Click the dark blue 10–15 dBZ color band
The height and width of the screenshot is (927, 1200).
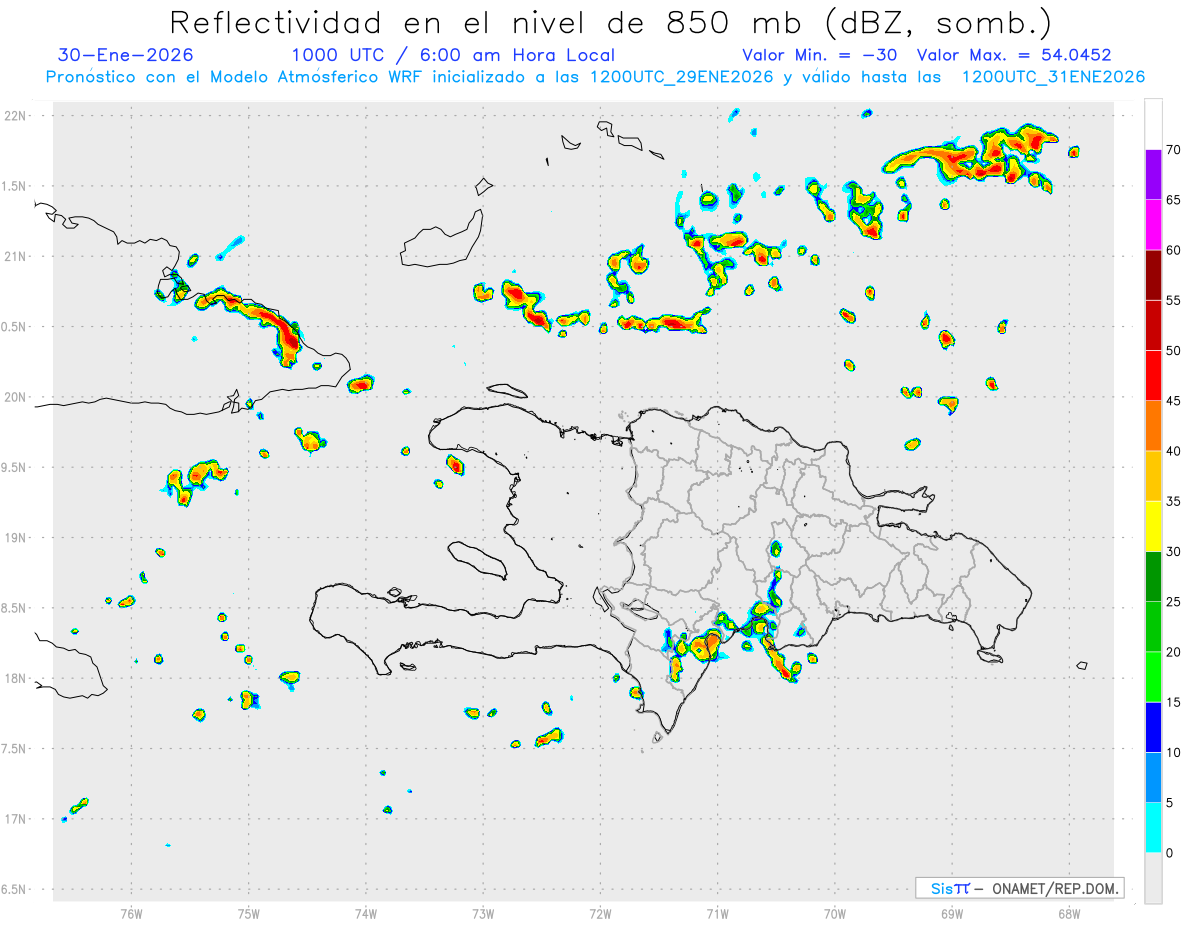point(1153,727)
